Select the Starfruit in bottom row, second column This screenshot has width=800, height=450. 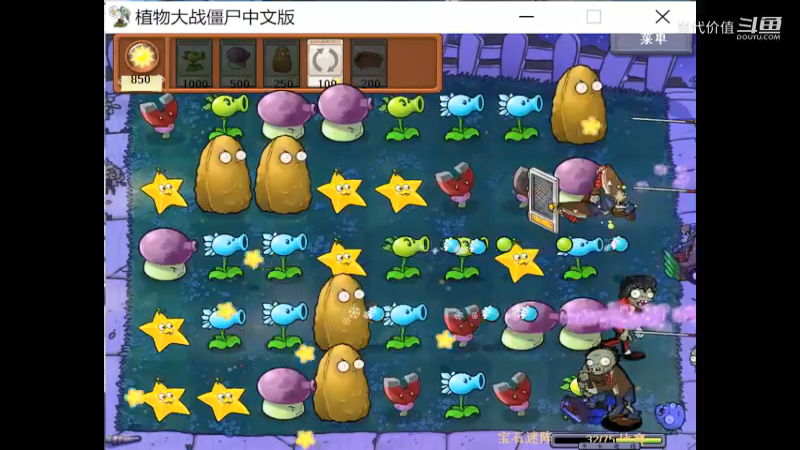pos(223,399)
